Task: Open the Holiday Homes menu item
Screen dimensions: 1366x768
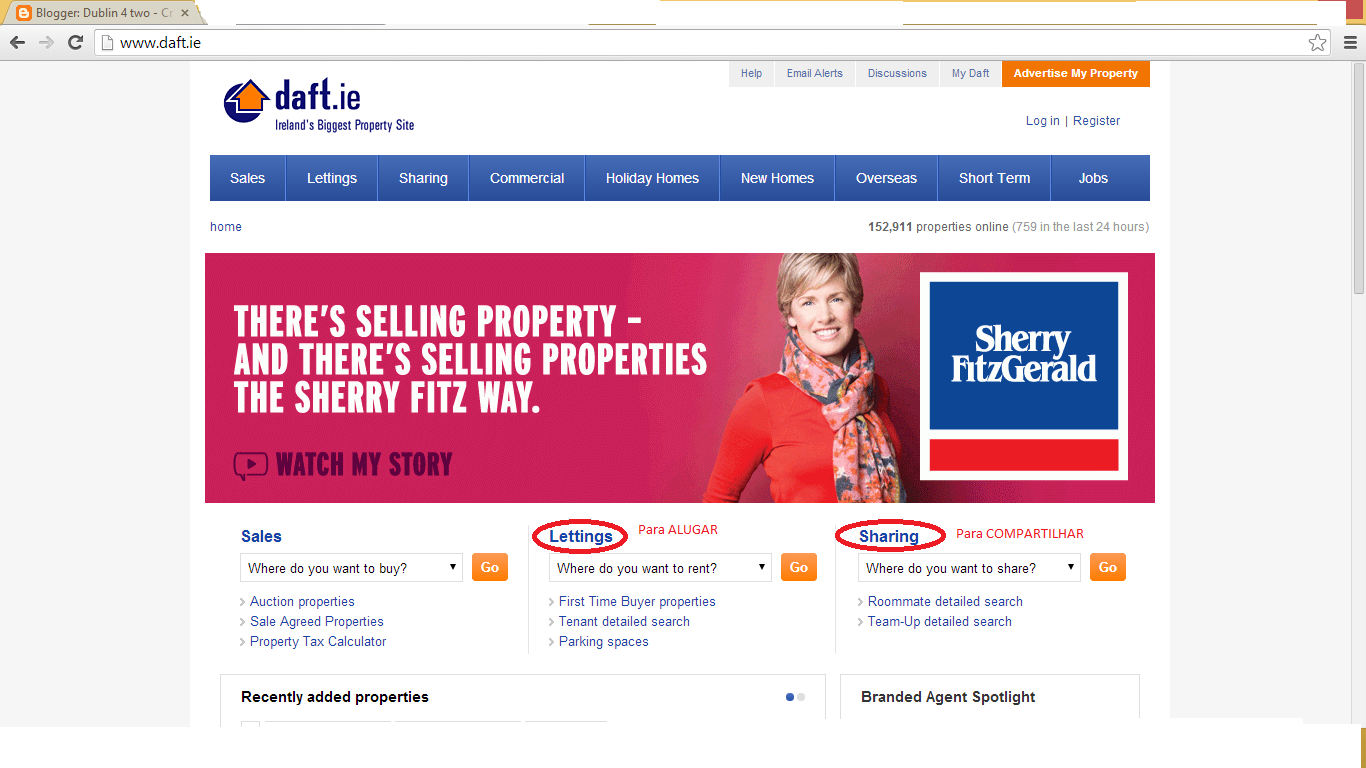Action: [x=652, y=178]
